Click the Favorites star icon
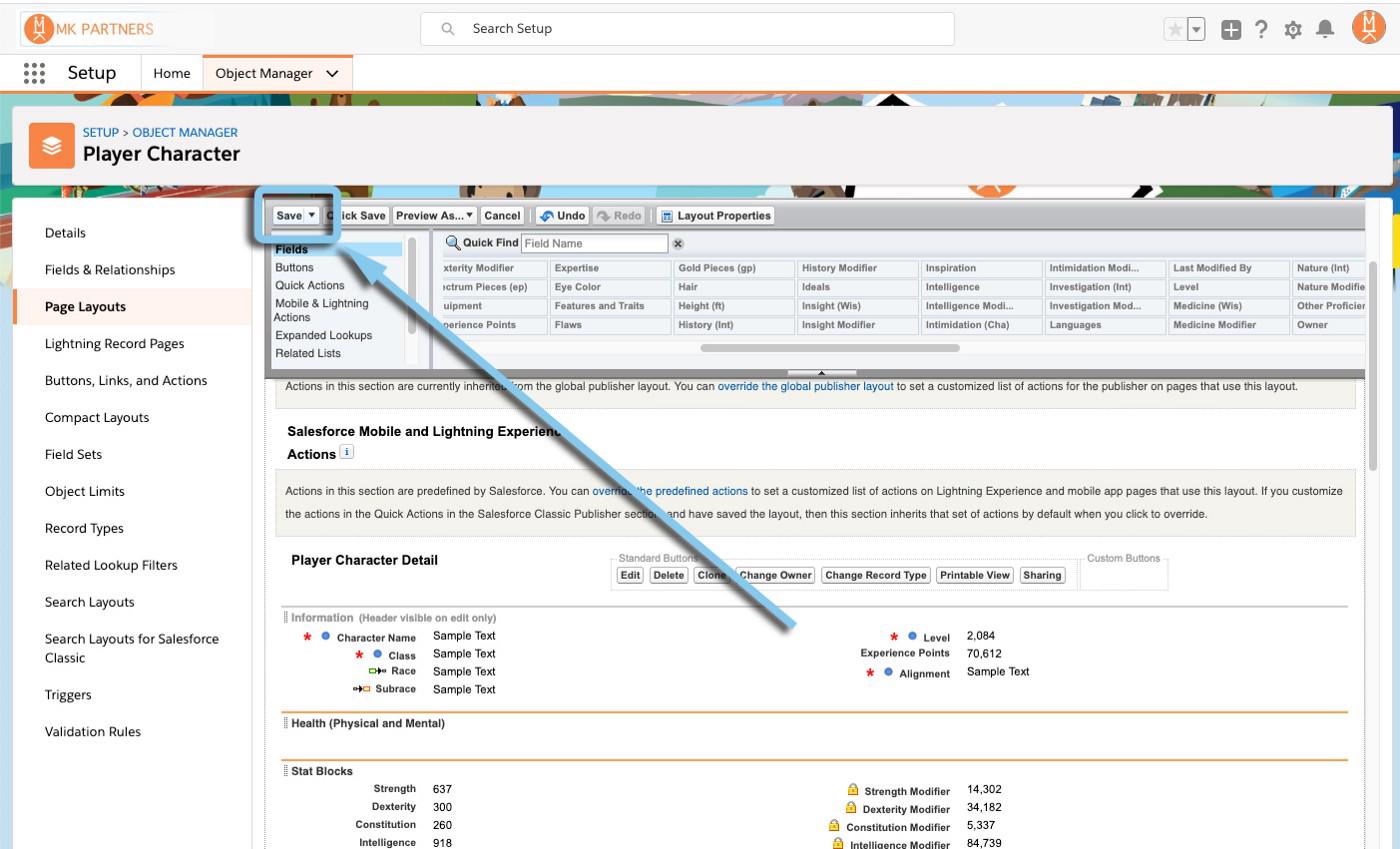 (1177, 29)
